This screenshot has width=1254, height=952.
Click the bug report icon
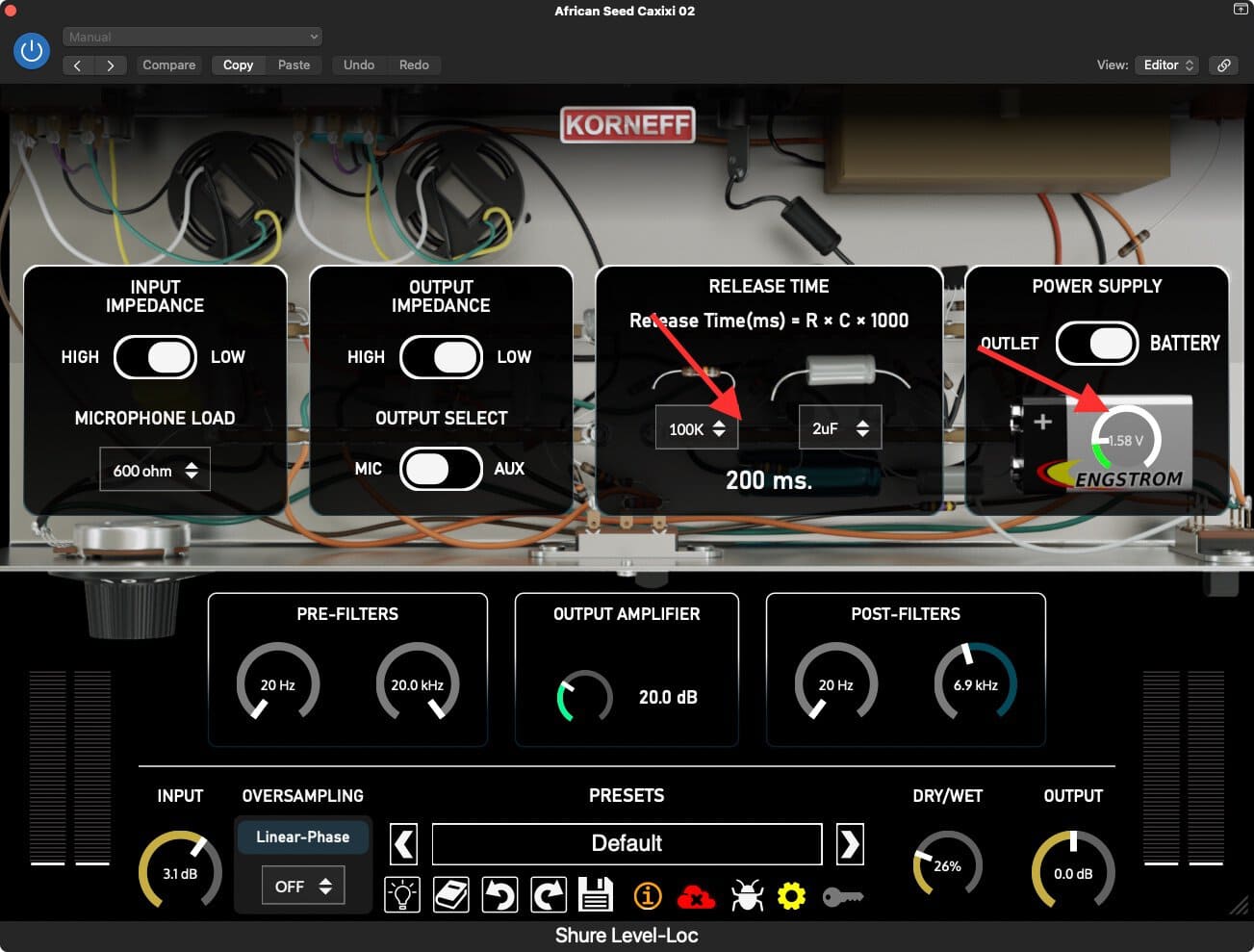click(x=747, y=896)
